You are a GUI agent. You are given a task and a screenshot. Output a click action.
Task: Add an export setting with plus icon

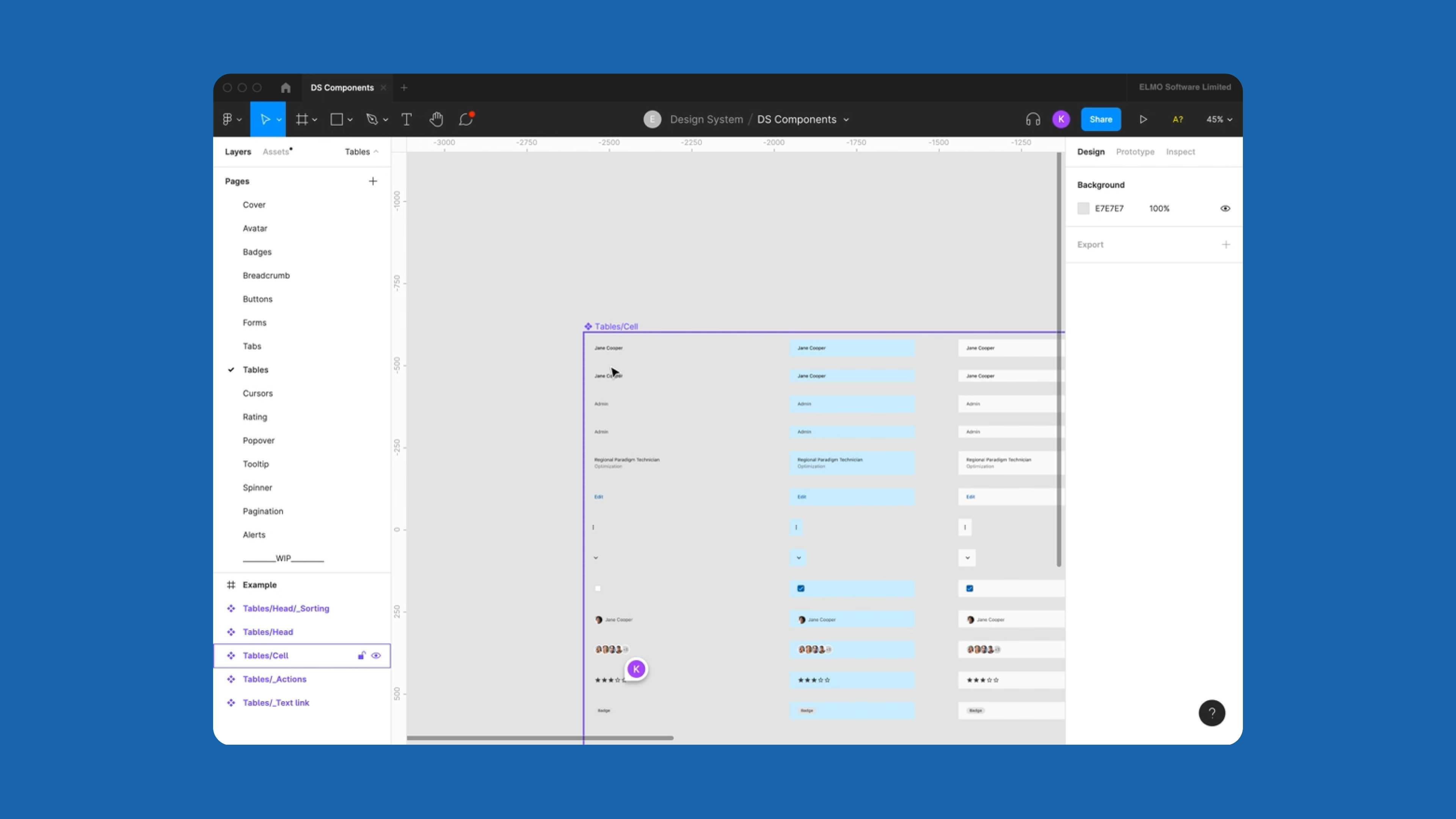pos(1225,245)
